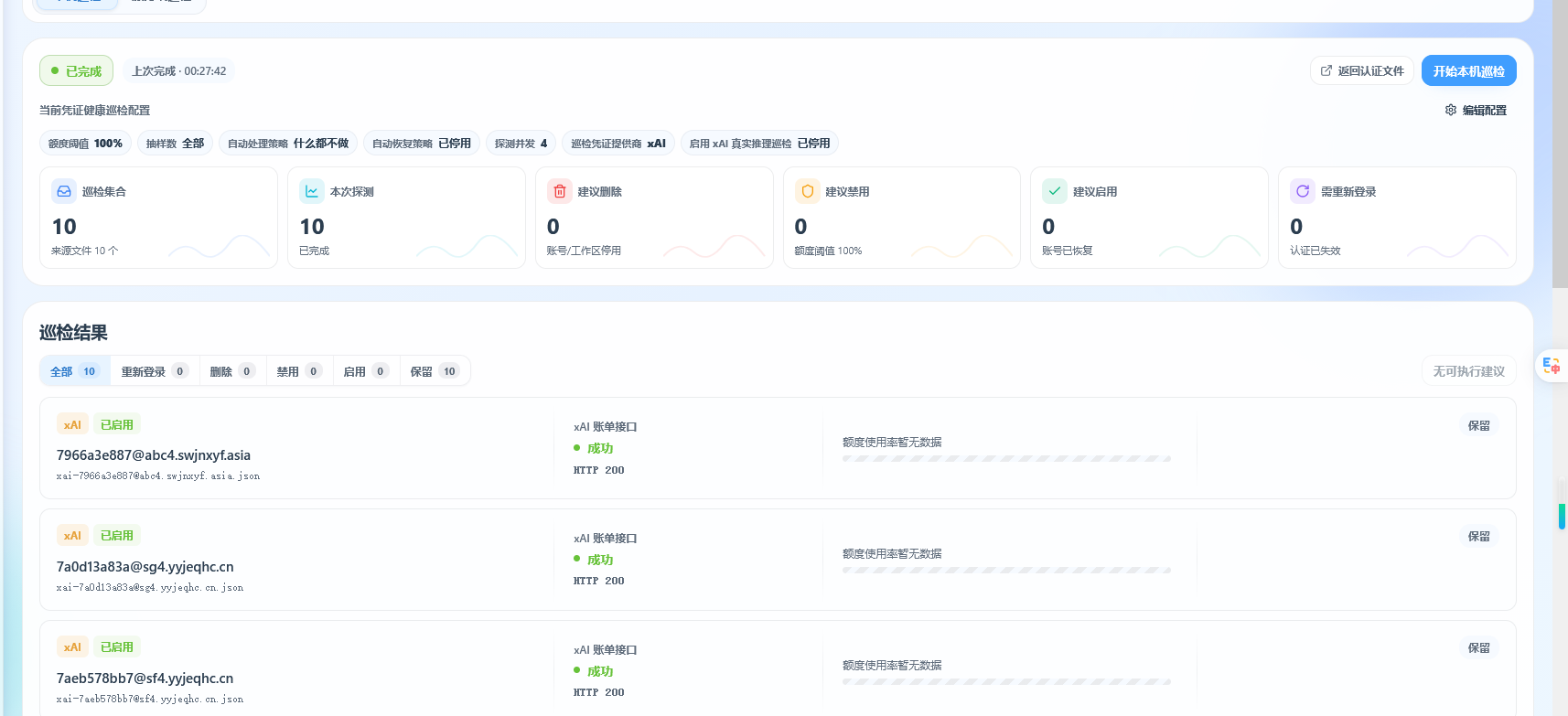Click the gear icon next to 编辑配置

[x=1451, y=111]
